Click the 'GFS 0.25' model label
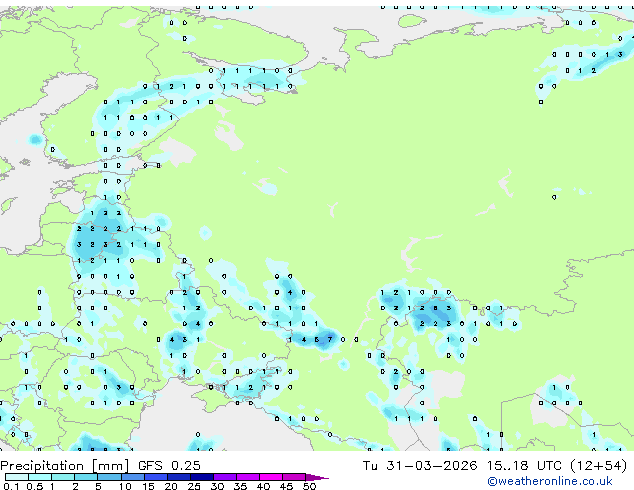Viewport: 634px width, 490px height. pos(169,465)
